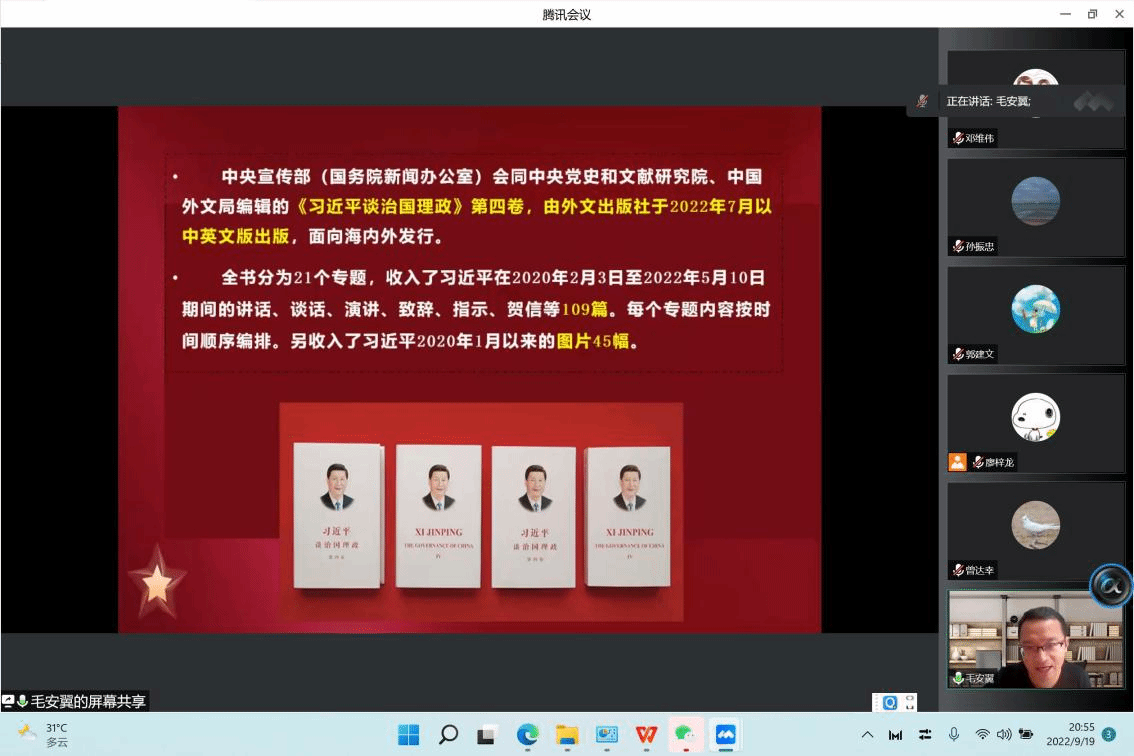Launch WPS Office from the taskbar

coord(647,735)
